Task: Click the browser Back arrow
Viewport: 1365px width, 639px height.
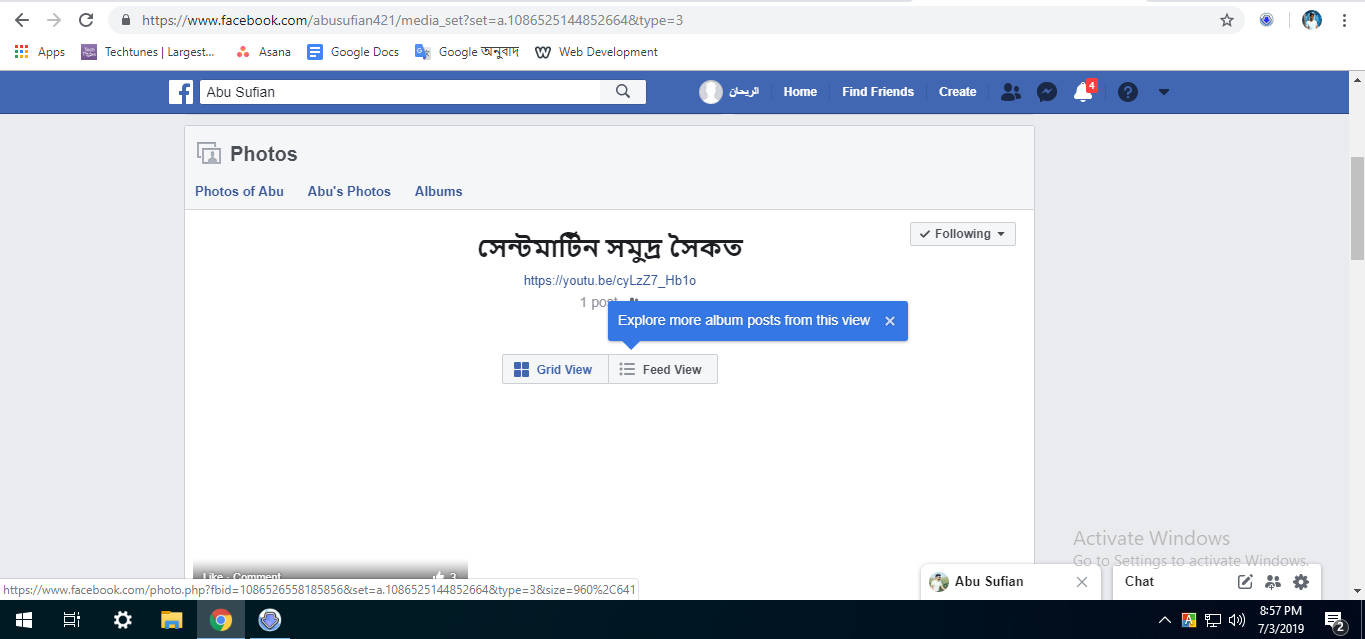Action: [x=22, y=20]
